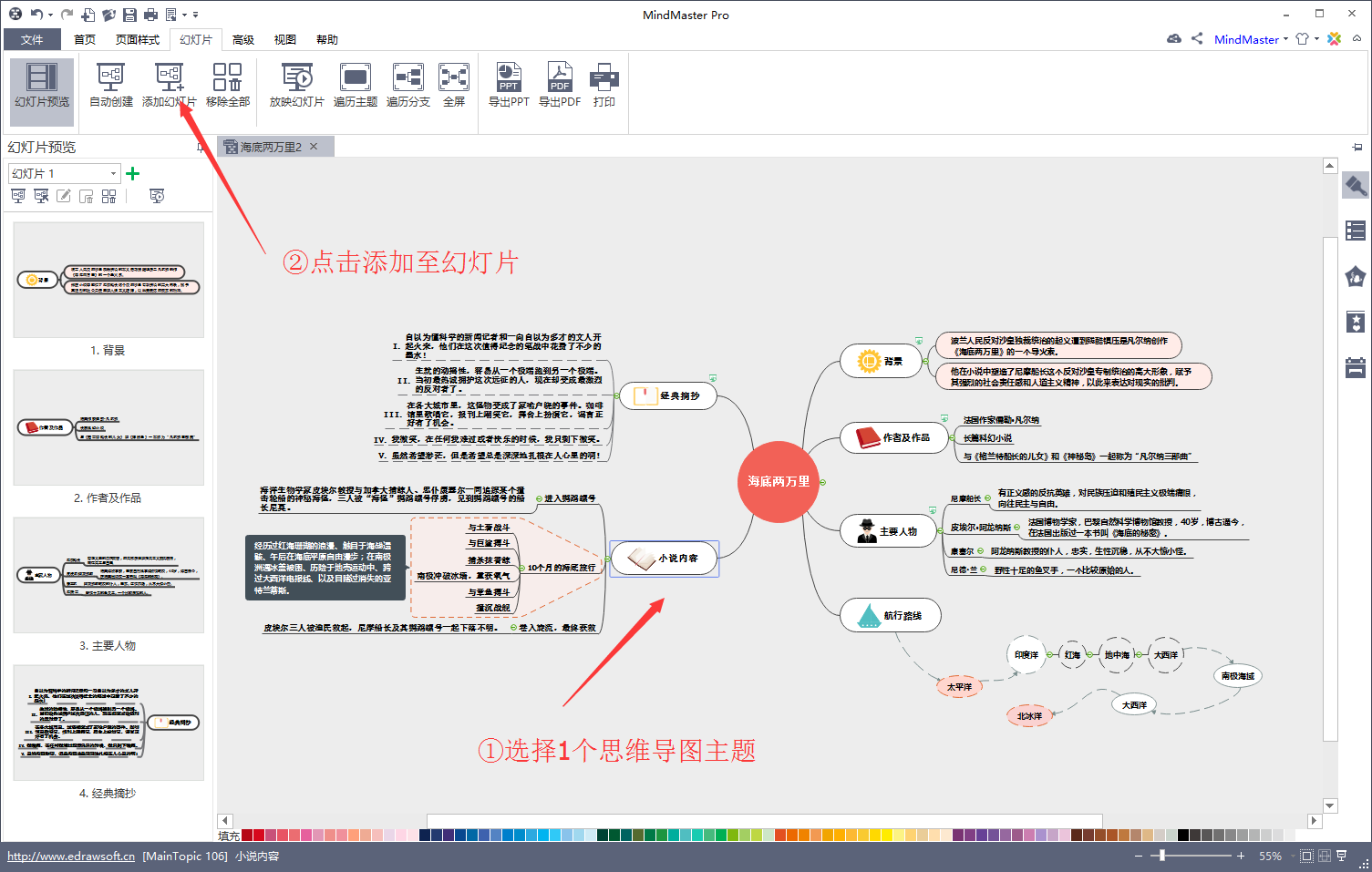This screenshot has width=1372, height=872.
Task: Click the edit slide pencil icon
Action: [64, 196]
